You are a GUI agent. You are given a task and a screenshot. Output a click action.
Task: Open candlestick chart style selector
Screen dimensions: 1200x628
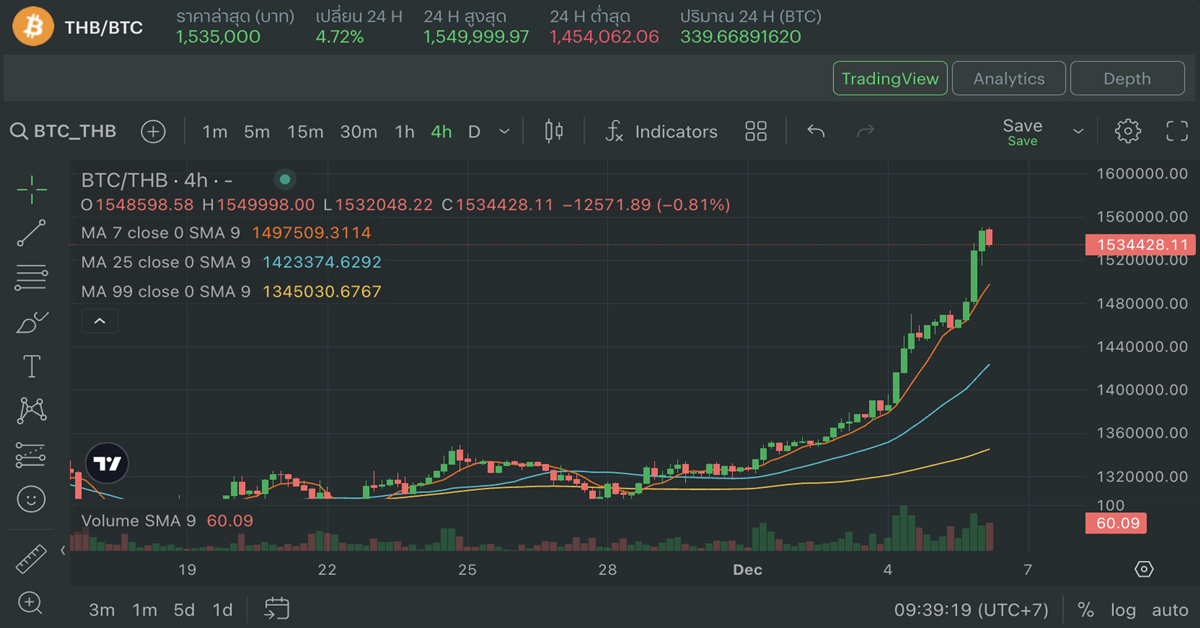tap(554, 131)
